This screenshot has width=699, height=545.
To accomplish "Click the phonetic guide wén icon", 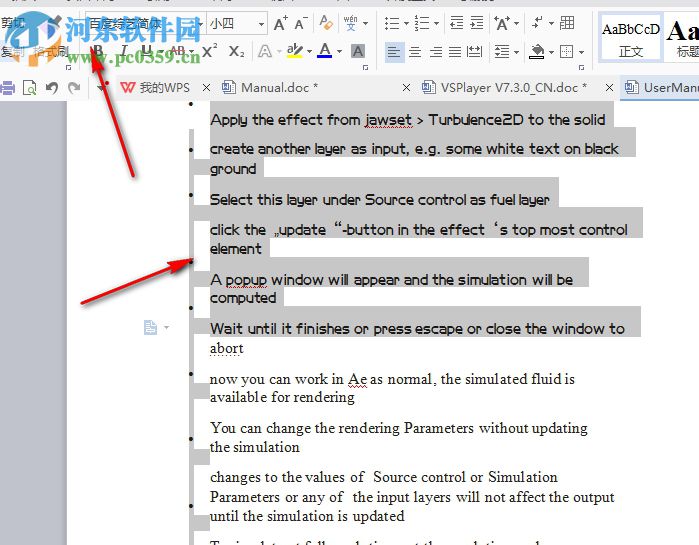I will click(x=350, y=23).
